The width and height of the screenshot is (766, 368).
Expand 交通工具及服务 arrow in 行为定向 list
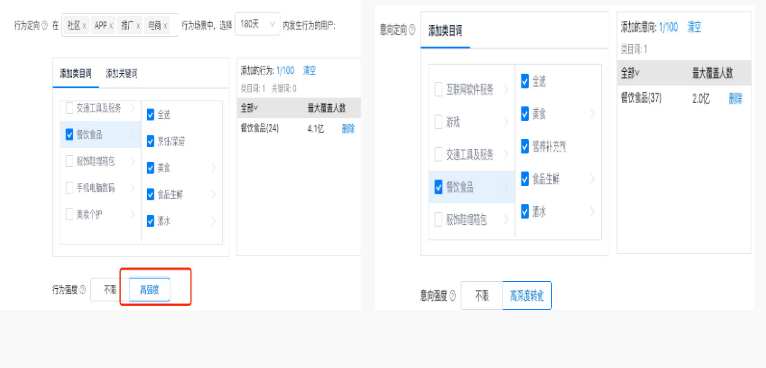132,108
